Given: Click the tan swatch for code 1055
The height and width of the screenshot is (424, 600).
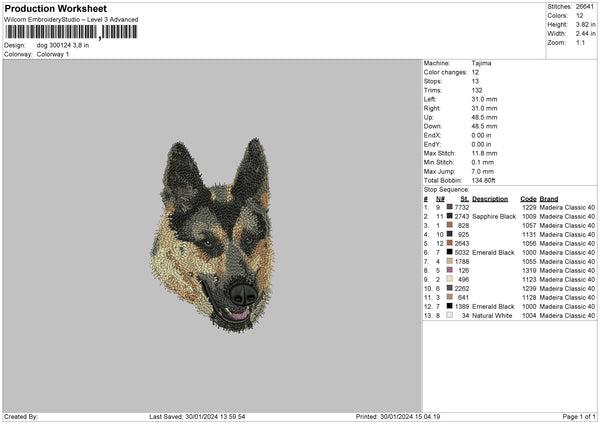Looking at the screenshot, I should (x=450, y=261).
